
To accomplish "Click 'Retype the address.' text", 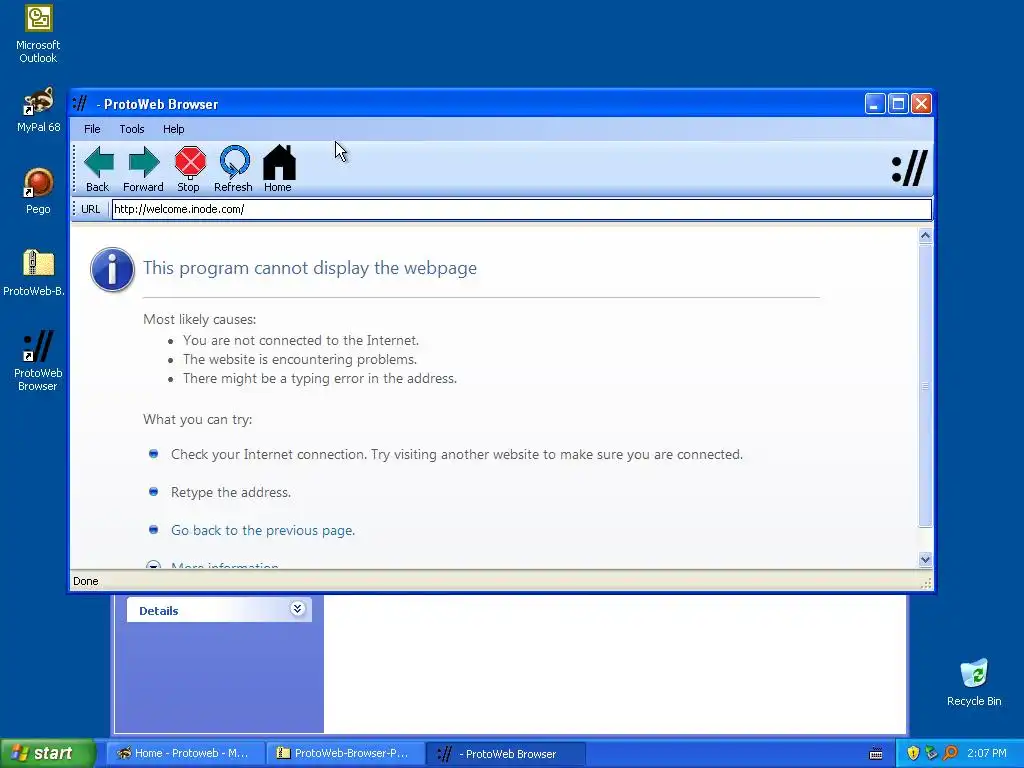I will 231,492.
